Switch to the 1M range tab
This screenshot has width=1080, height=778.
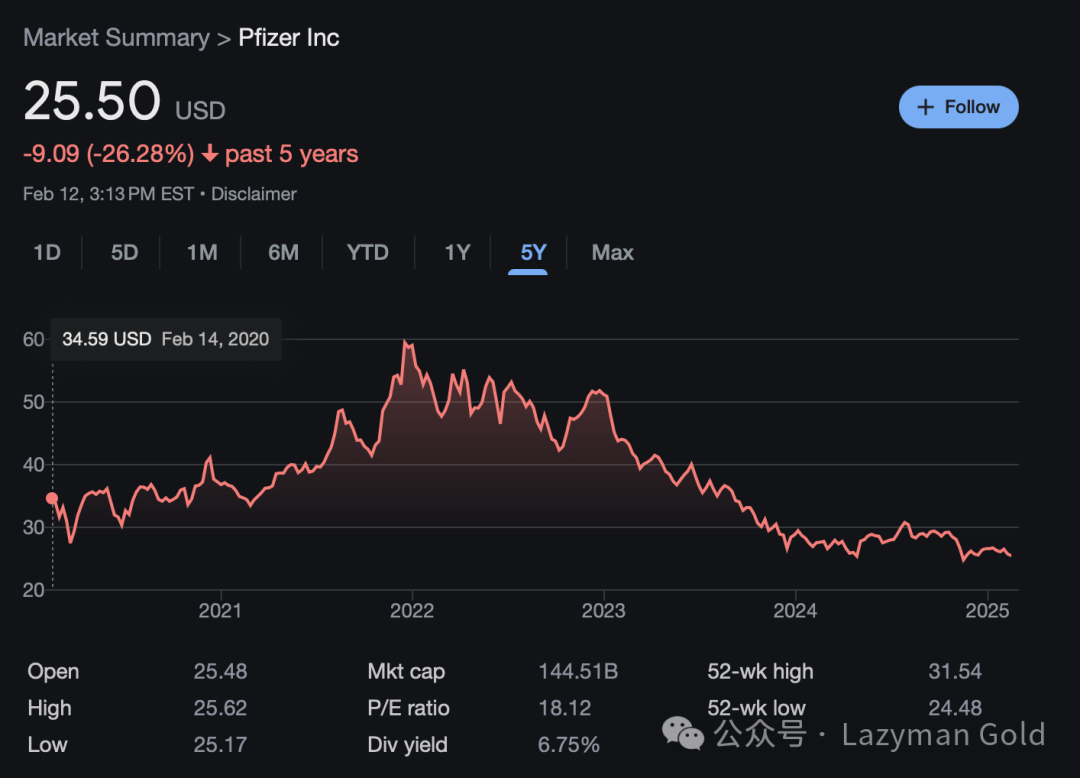(202, 253)
